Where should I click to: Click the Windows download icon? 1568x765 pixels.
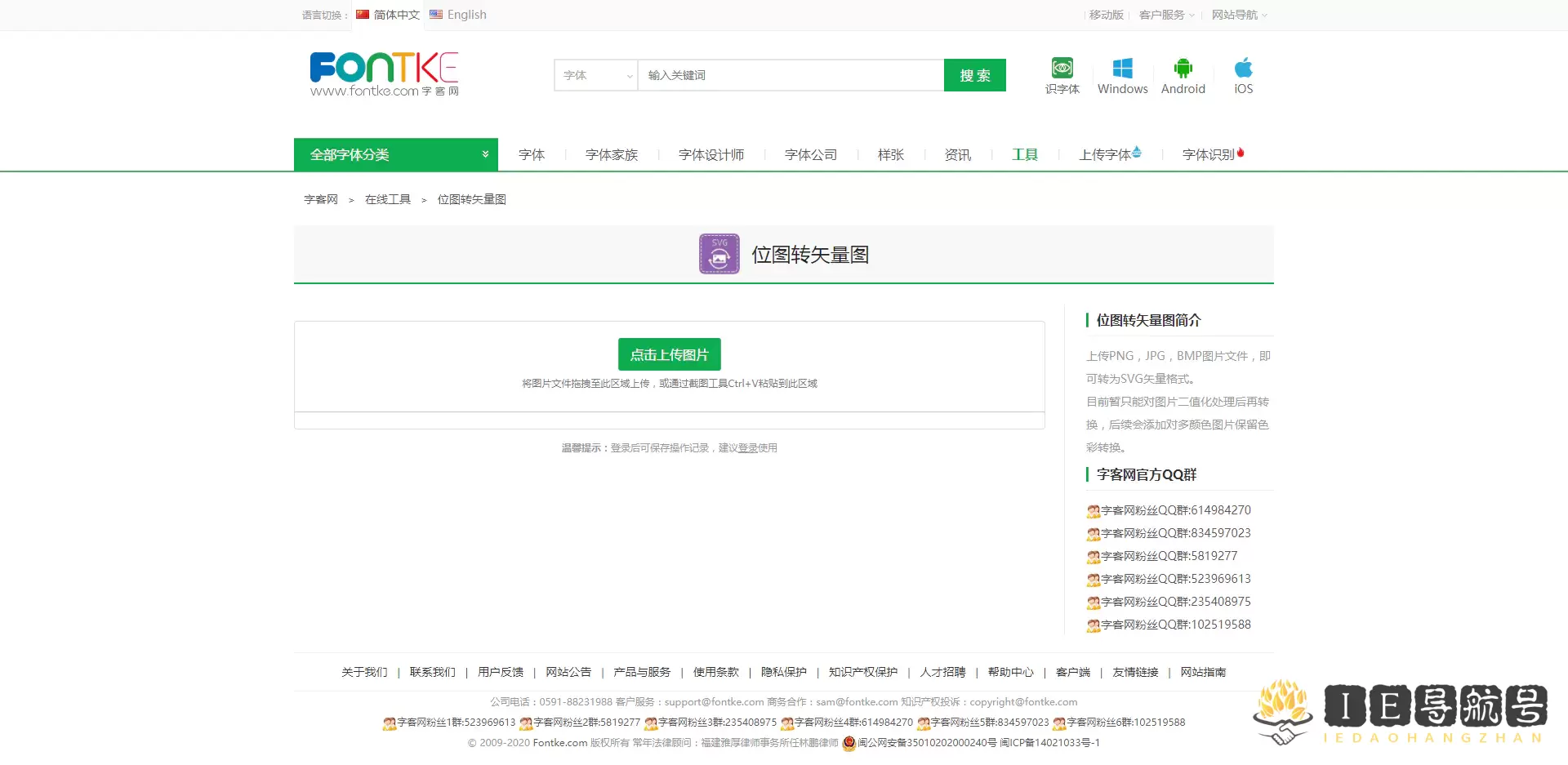coord(1122,67)
